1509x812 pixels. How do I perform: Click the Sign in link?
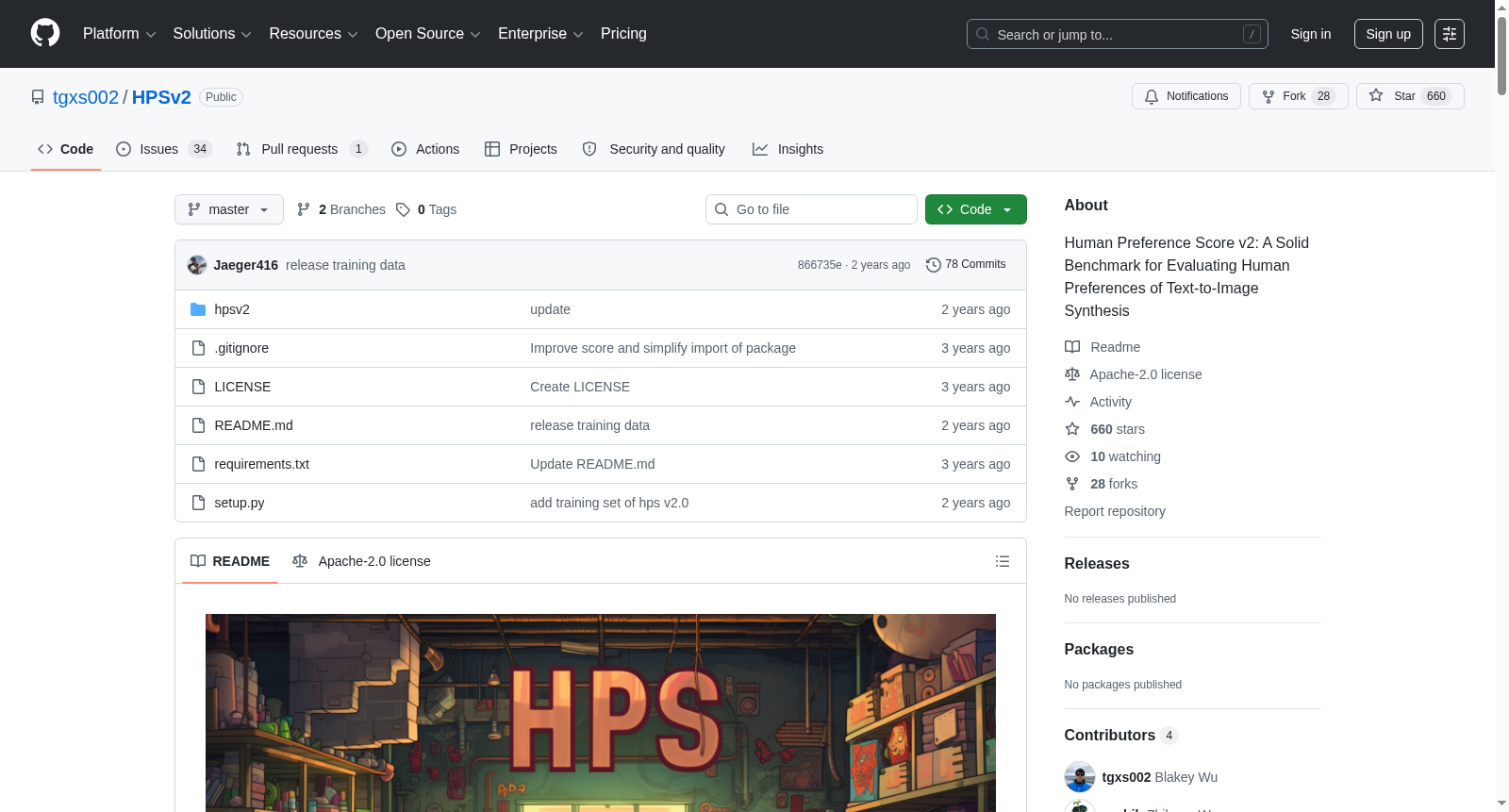[x=1311, y=34]
